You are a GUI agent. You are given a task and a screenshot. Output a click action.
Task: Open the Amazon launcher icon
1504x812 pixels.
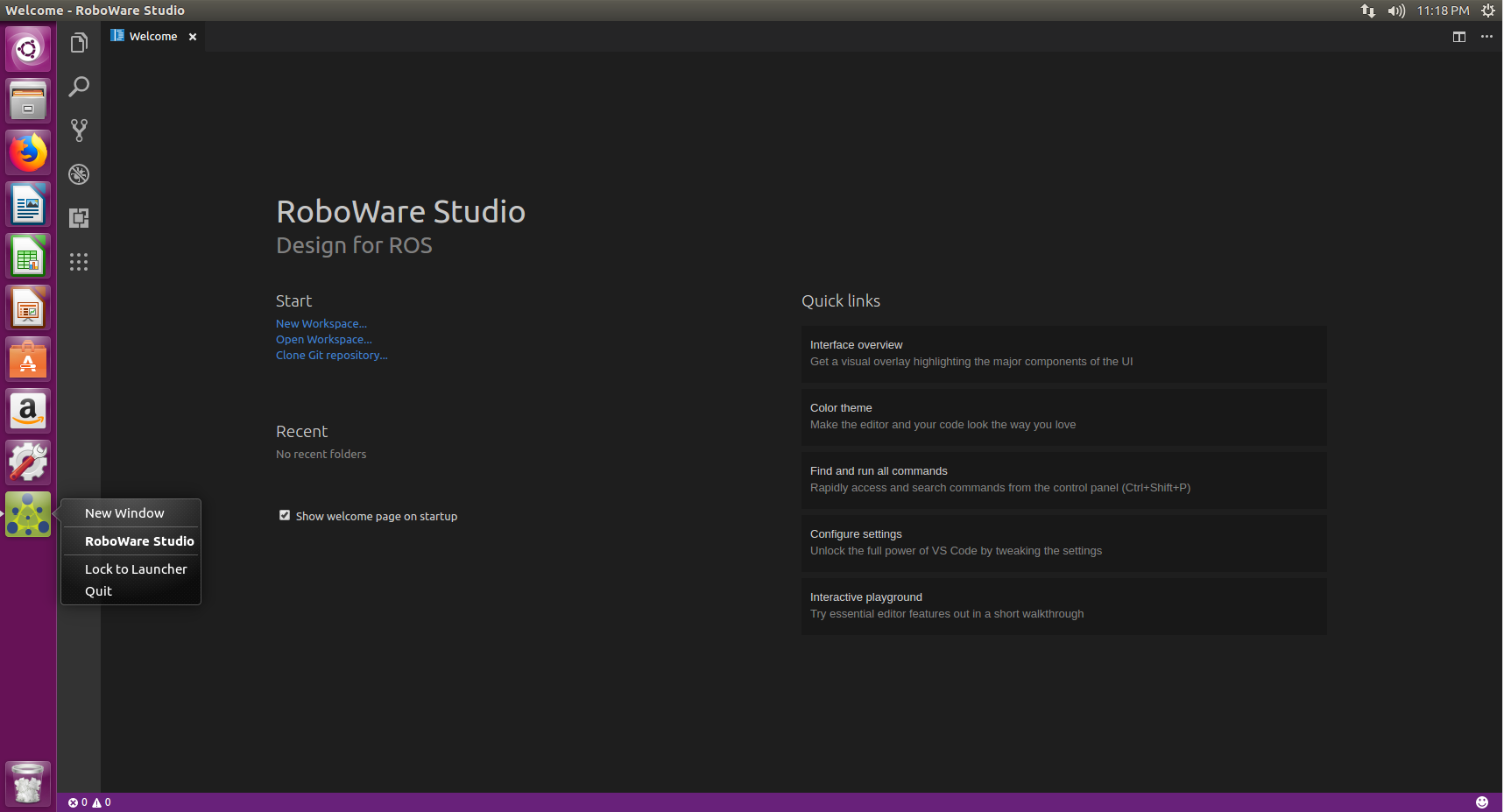click(x=28, y=411)
